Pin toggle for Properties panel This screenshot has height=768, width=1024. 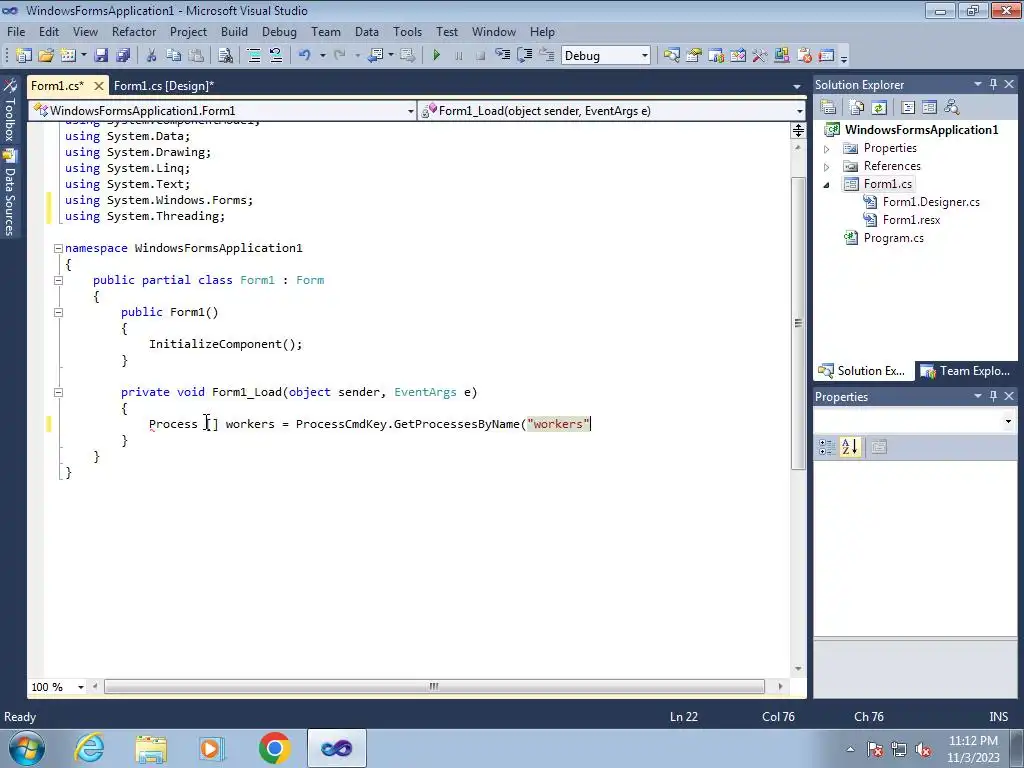click(993, 396)
